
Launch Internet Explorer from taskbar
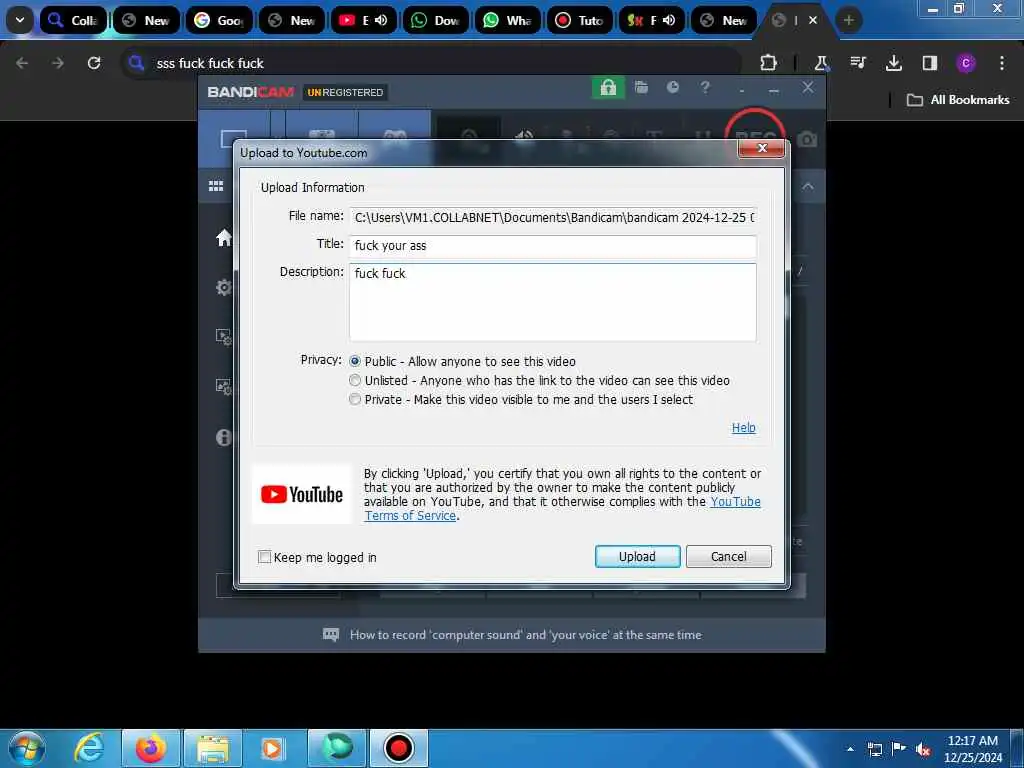89,748
